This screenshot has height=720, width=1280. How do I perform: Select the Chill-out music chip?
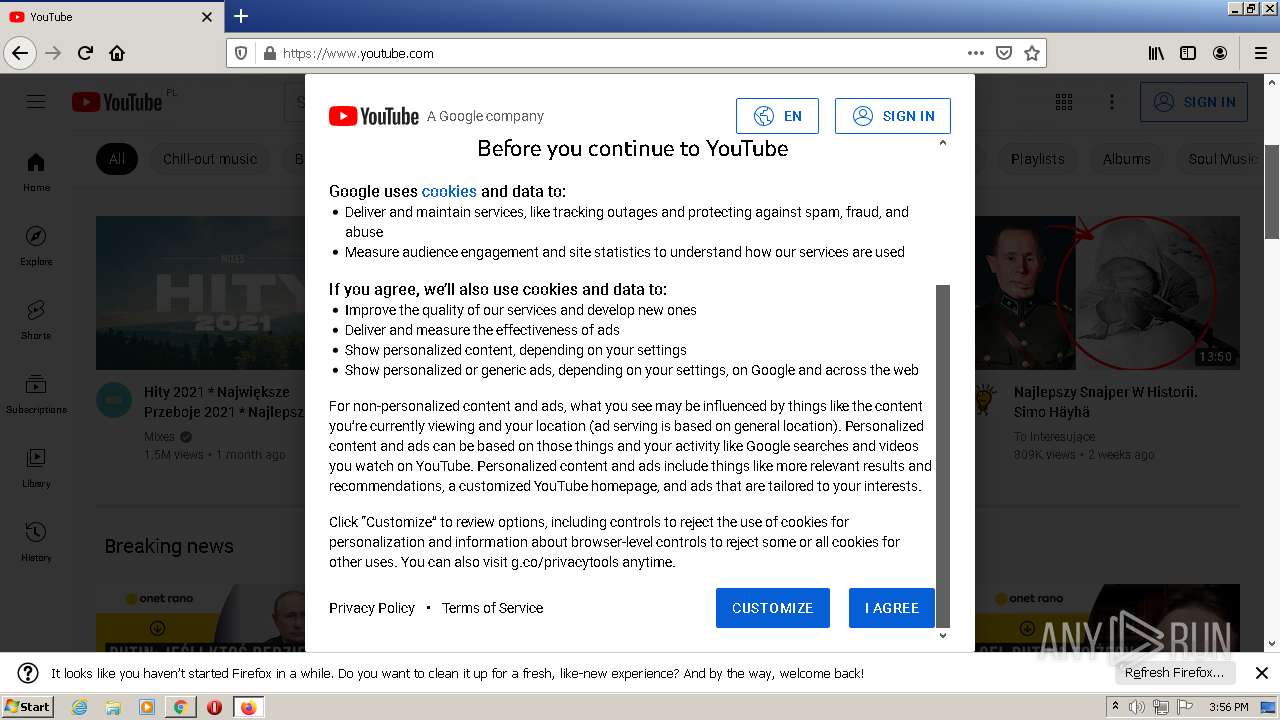tap(210, 159)
